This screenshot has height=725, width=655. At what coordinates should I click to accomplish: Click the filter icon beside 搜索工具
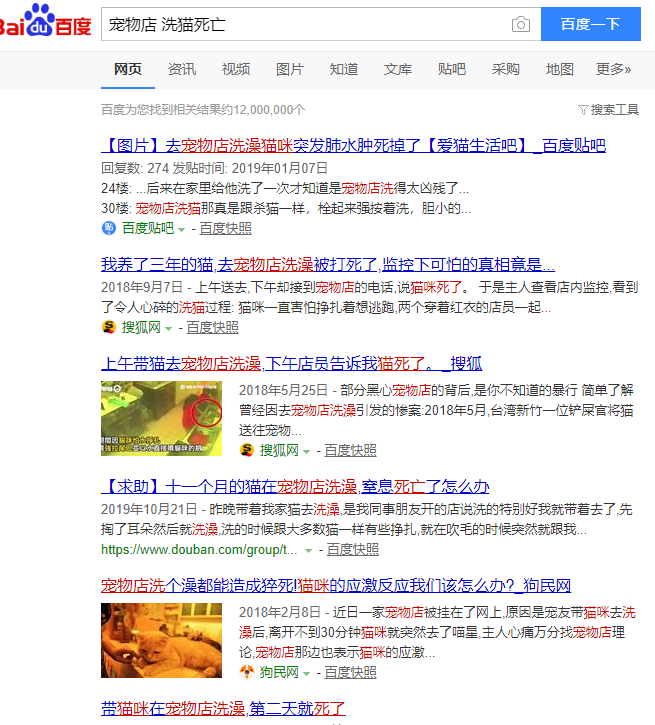583,110
